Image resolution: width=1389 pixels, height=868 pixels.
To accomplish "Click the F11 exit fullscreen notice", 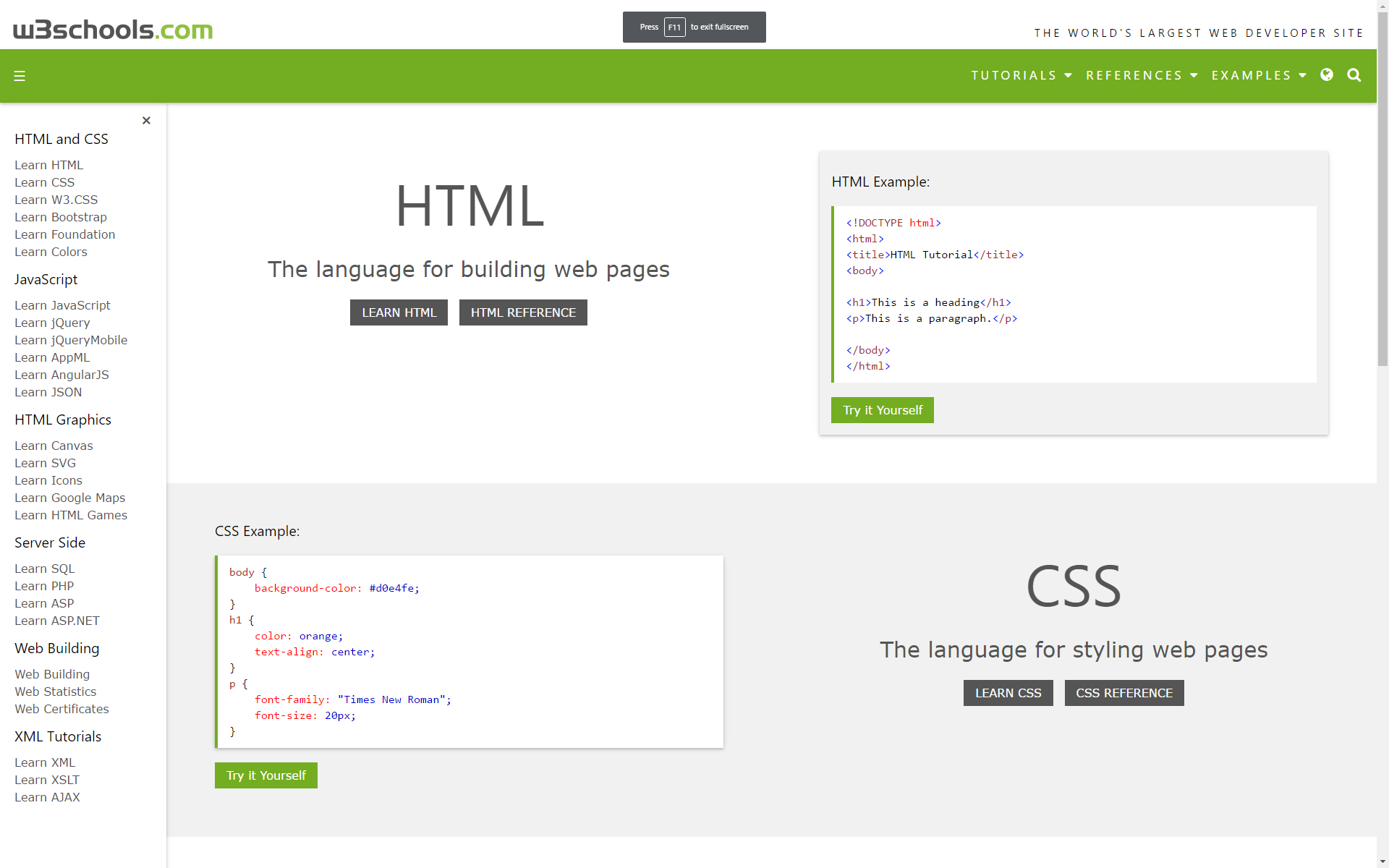I will pyautogui.click(x=694, y=27).
